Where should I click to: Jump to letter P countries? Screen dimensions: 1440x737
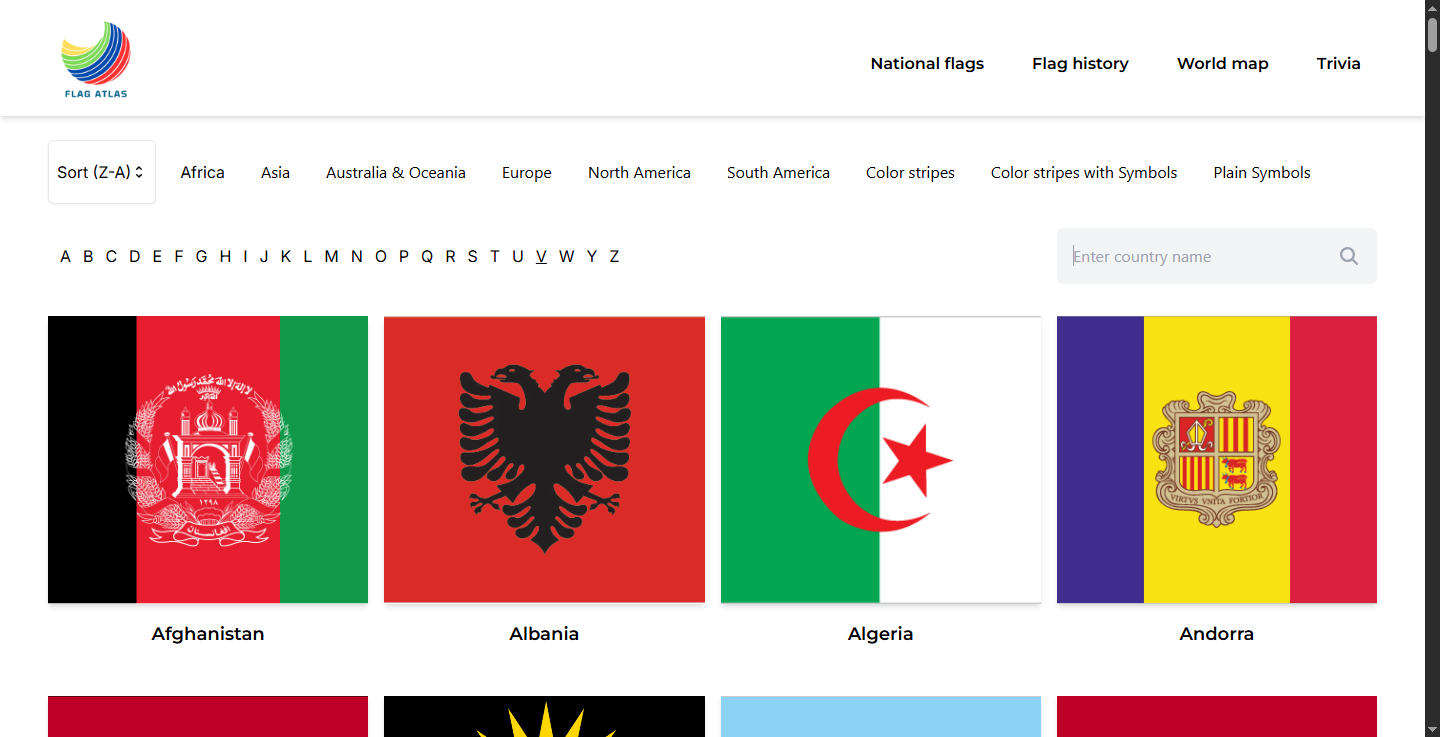pyautogui.click(x=404, y=256)
